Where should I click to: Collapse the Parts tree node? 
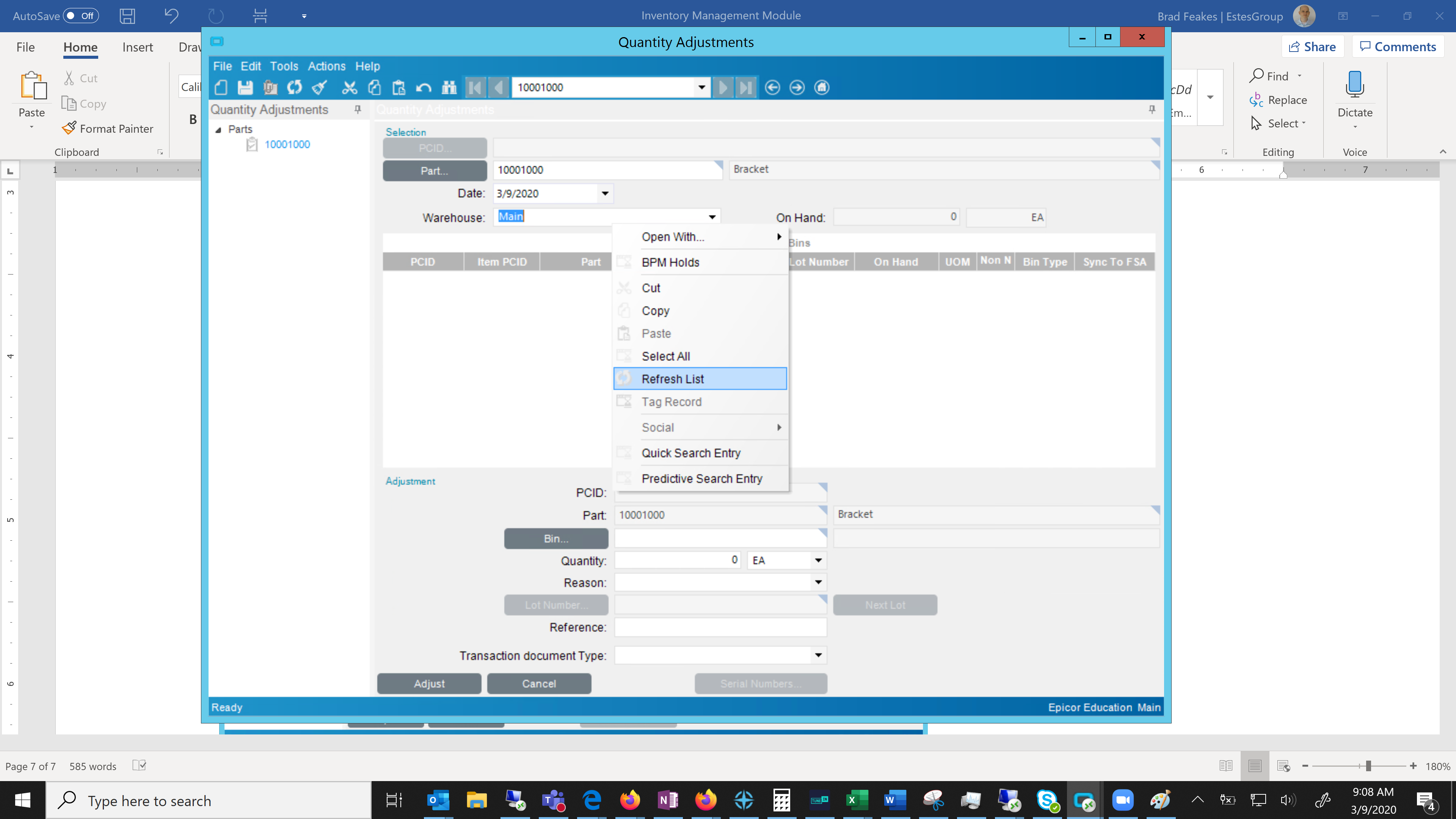[218, 130]
